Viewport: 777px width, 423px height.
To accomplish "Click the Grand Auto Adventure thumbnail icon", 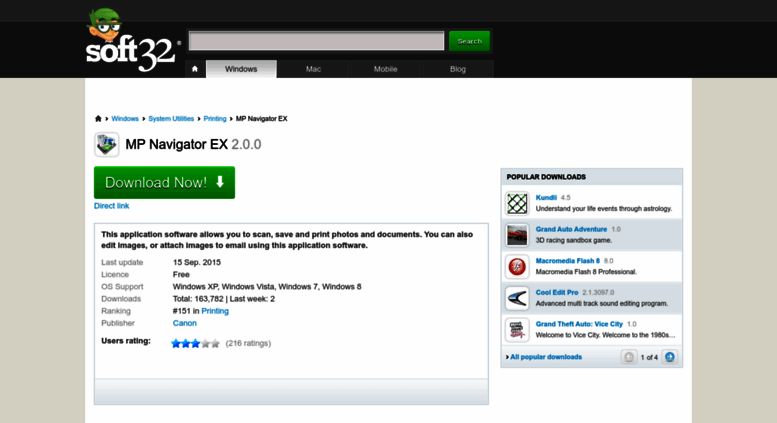I will coord(517,235).
